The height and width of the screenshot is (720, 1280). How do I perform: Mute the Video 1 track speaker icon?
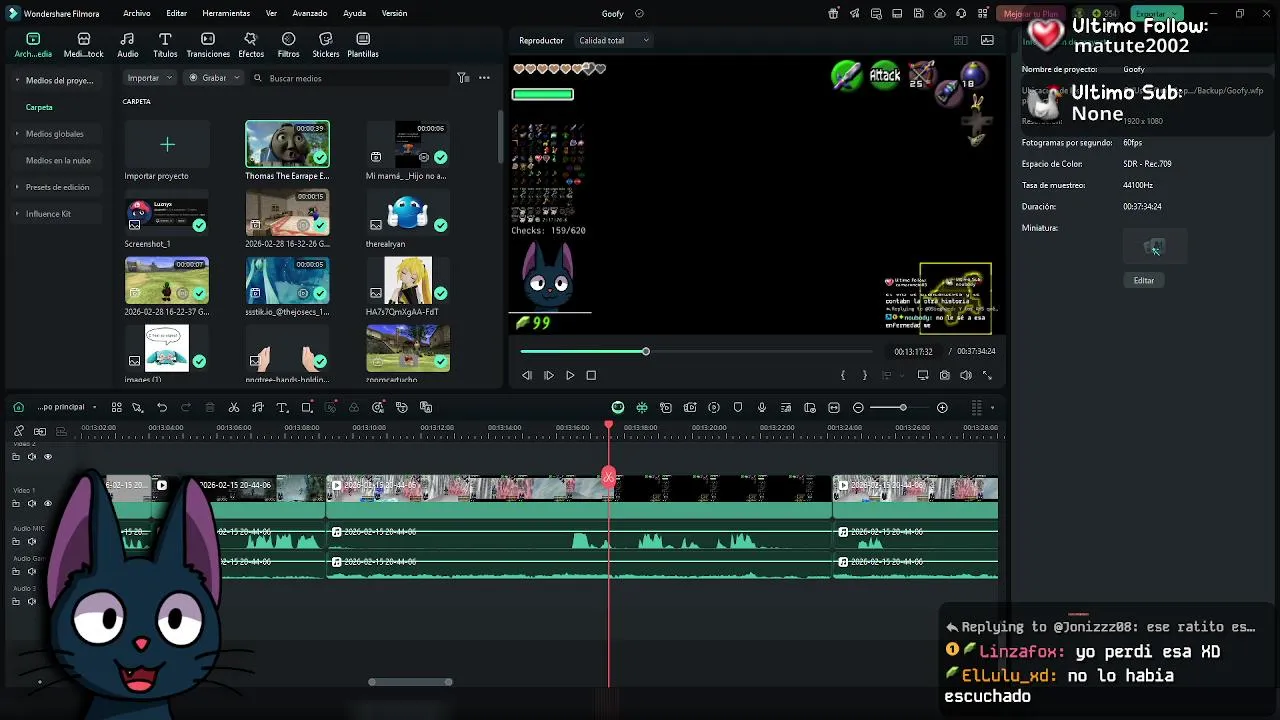(x=31, y=504)
